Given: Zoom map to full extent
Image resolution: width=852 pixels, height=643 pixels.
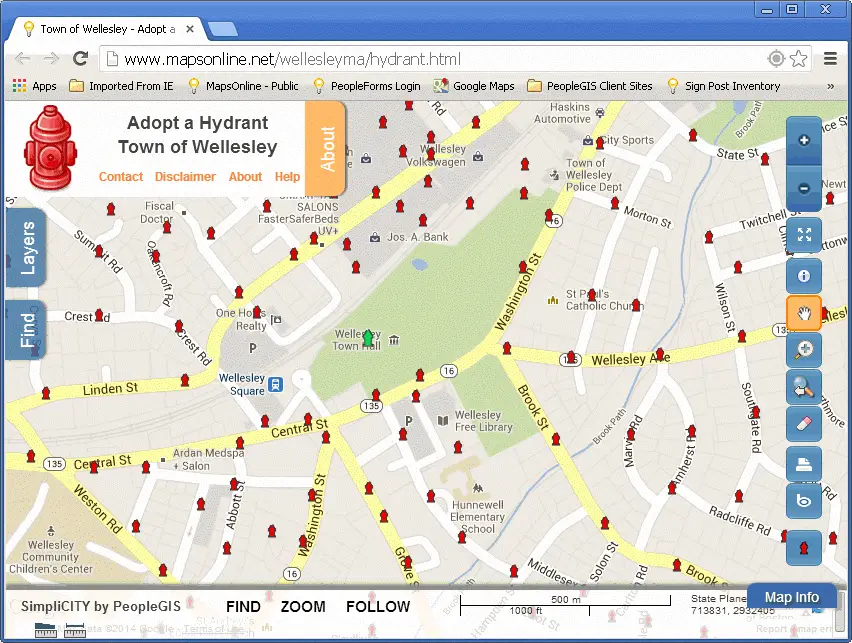Looking at the screenshot, I should pyautogui.click(x=804, y=235).
